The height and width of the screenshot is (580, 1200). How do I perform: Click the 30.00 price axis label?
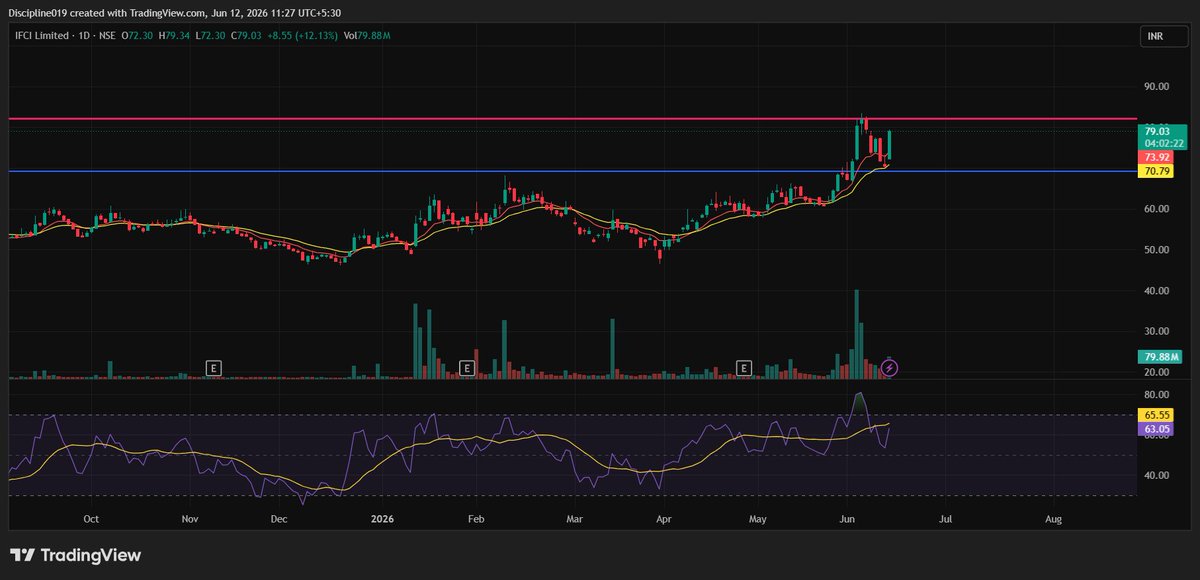pyautogui.click(x=1157, y=331)
